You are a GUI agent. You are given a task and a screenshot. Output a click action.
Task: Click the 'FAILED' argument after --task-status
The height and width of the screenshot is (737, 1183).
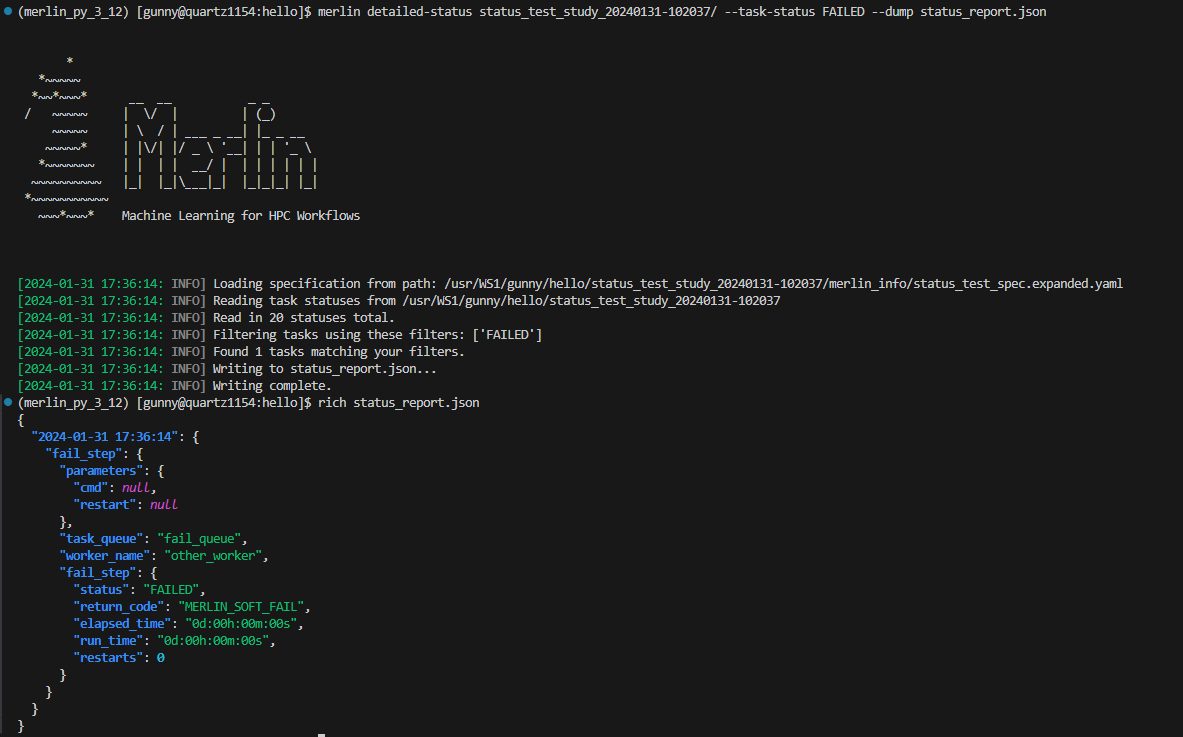tap(843, 12)
